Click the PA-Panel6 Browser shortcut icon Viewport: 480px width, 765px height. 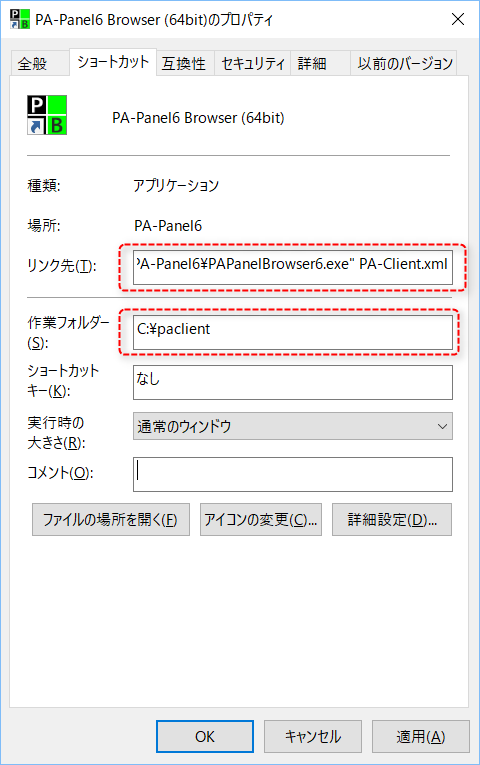(47, 115)
